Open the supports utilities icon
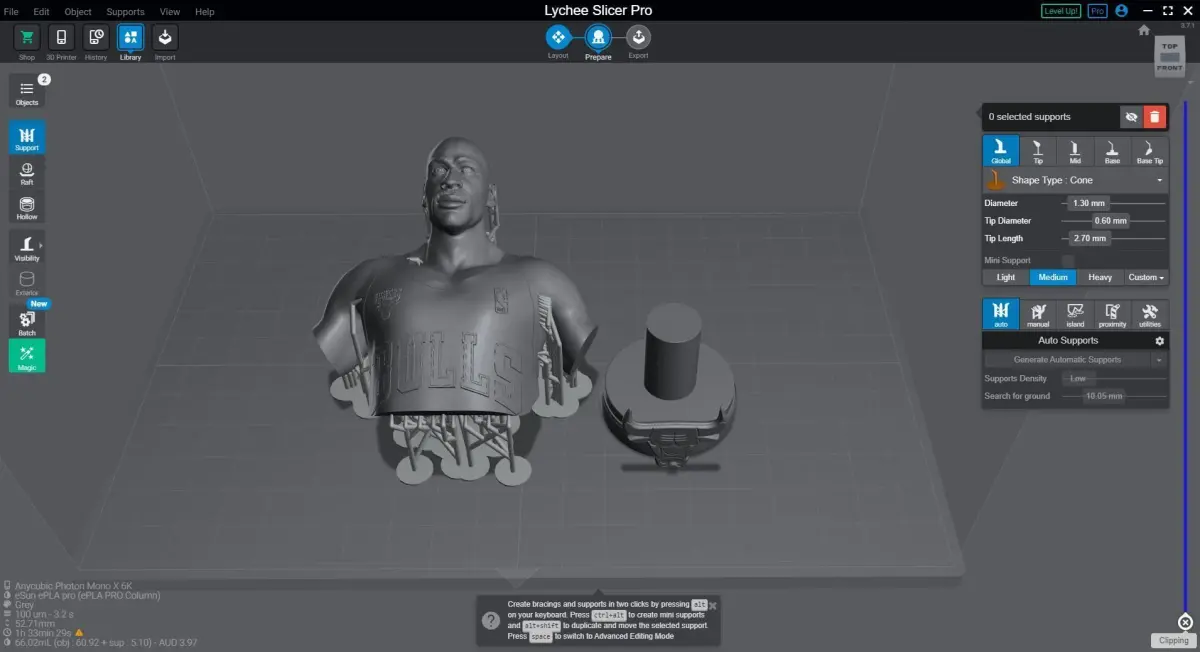The image size is (1200, 652). click(x=1149, y=314)
